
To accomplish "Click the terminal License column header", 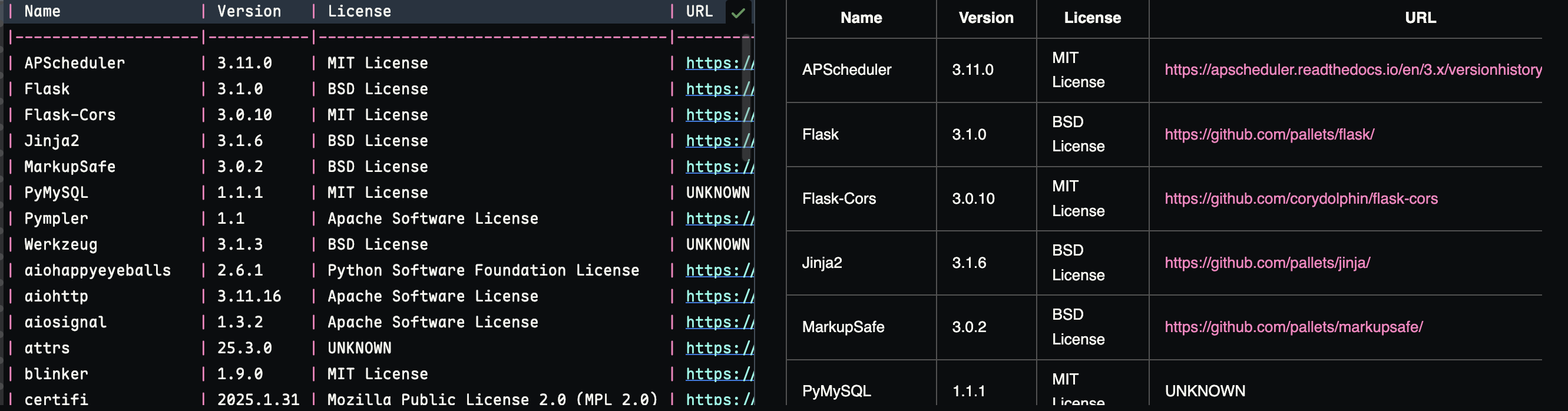I will [359, 12].
